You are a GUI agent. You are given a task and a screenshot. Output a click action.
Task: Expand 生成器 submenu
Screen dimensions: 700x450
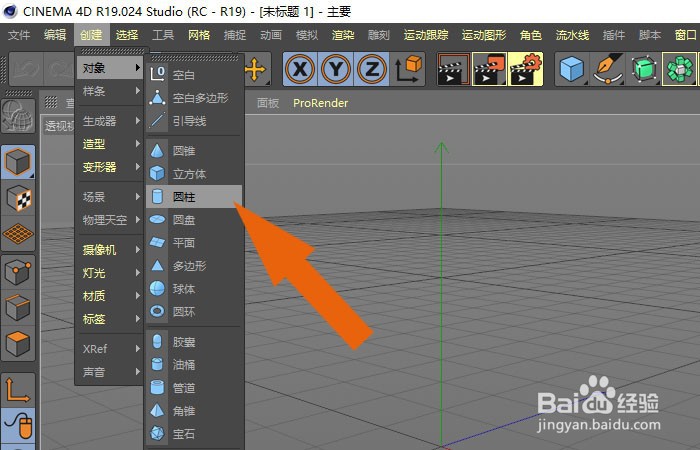pos(110,121)
